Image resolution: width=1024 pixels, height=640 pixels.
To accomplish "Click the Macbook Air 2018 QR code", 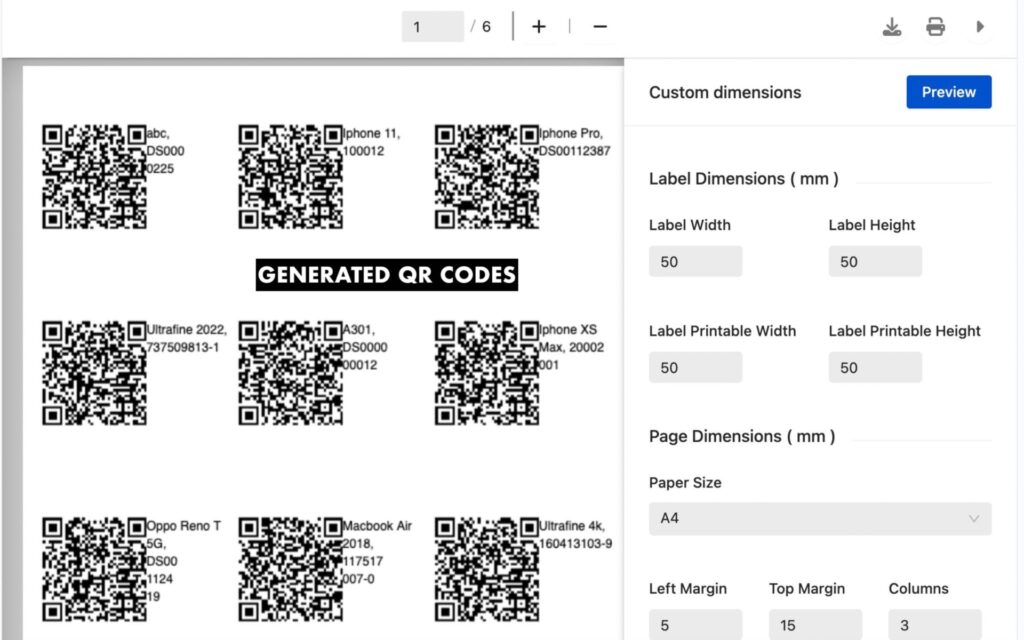I will pyautogui.click(x=290, y=569).
